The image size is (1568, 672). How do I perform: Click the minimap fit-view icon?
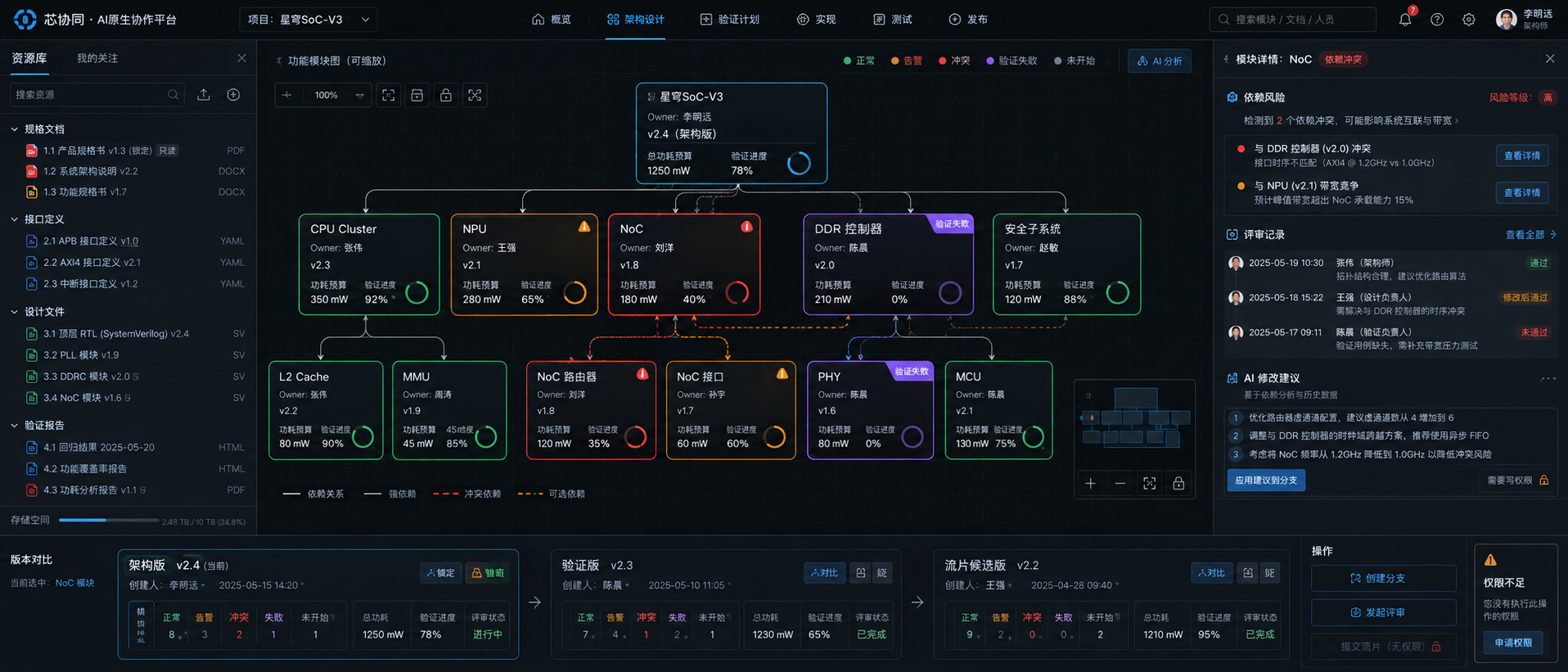click(1150, 484)
